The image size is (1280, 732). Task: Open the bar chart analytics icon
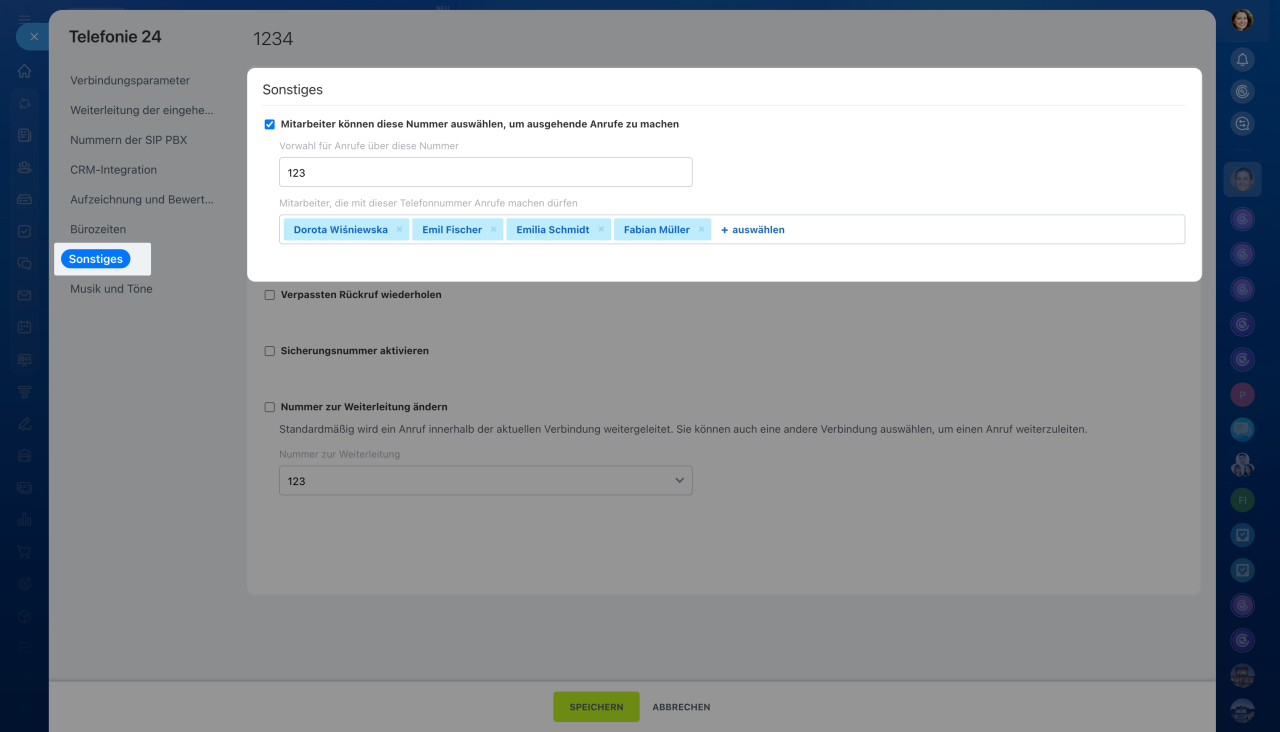(24, 519)
